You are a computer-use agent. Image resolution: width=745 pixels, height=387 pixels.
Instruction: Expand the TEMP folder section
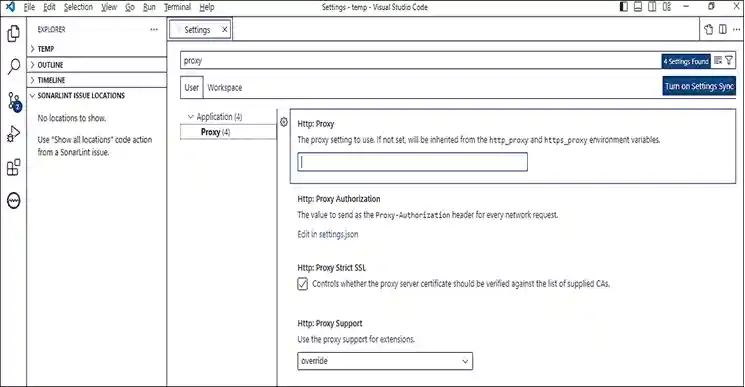click(x=97, y=49)
